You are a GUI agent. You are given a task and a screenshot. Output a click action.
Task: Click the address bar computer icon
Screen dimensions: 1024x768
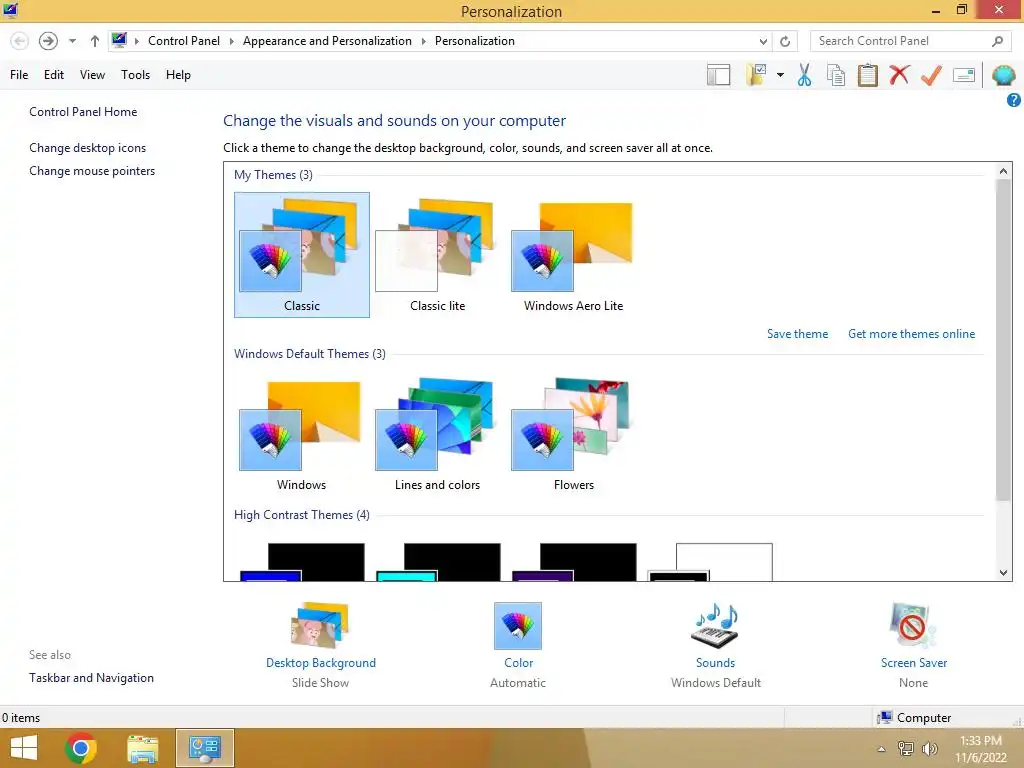coord(119,40)
